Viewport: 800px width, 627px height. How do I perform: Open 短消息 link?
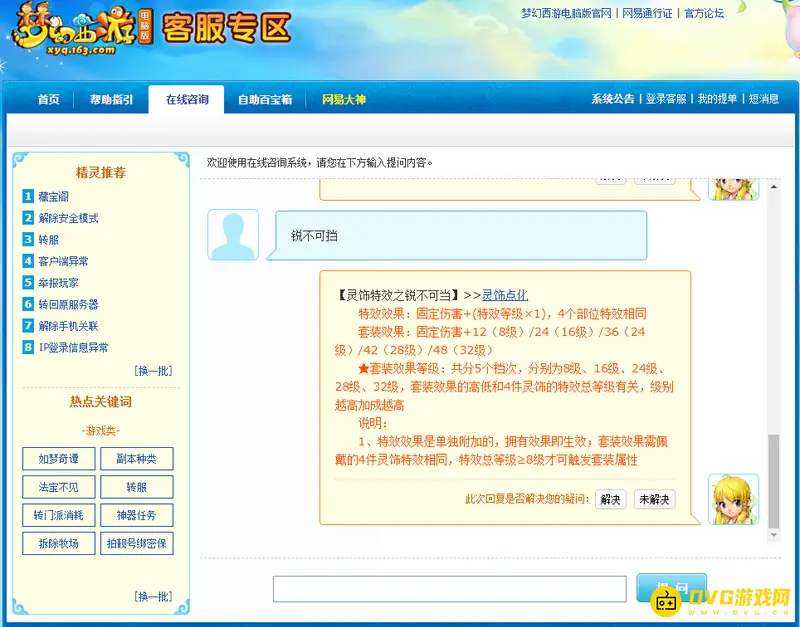[x=764, y=99]
